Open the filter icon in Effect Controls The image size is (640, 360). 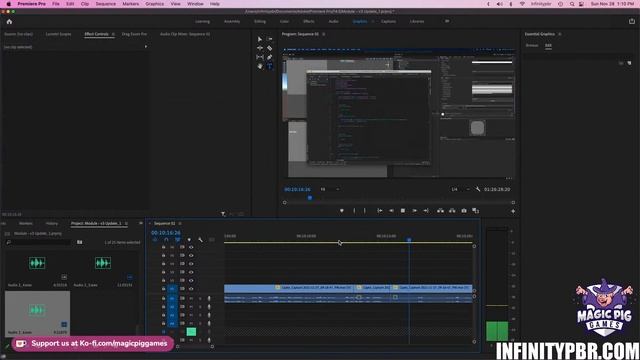[x=223, y=213]
